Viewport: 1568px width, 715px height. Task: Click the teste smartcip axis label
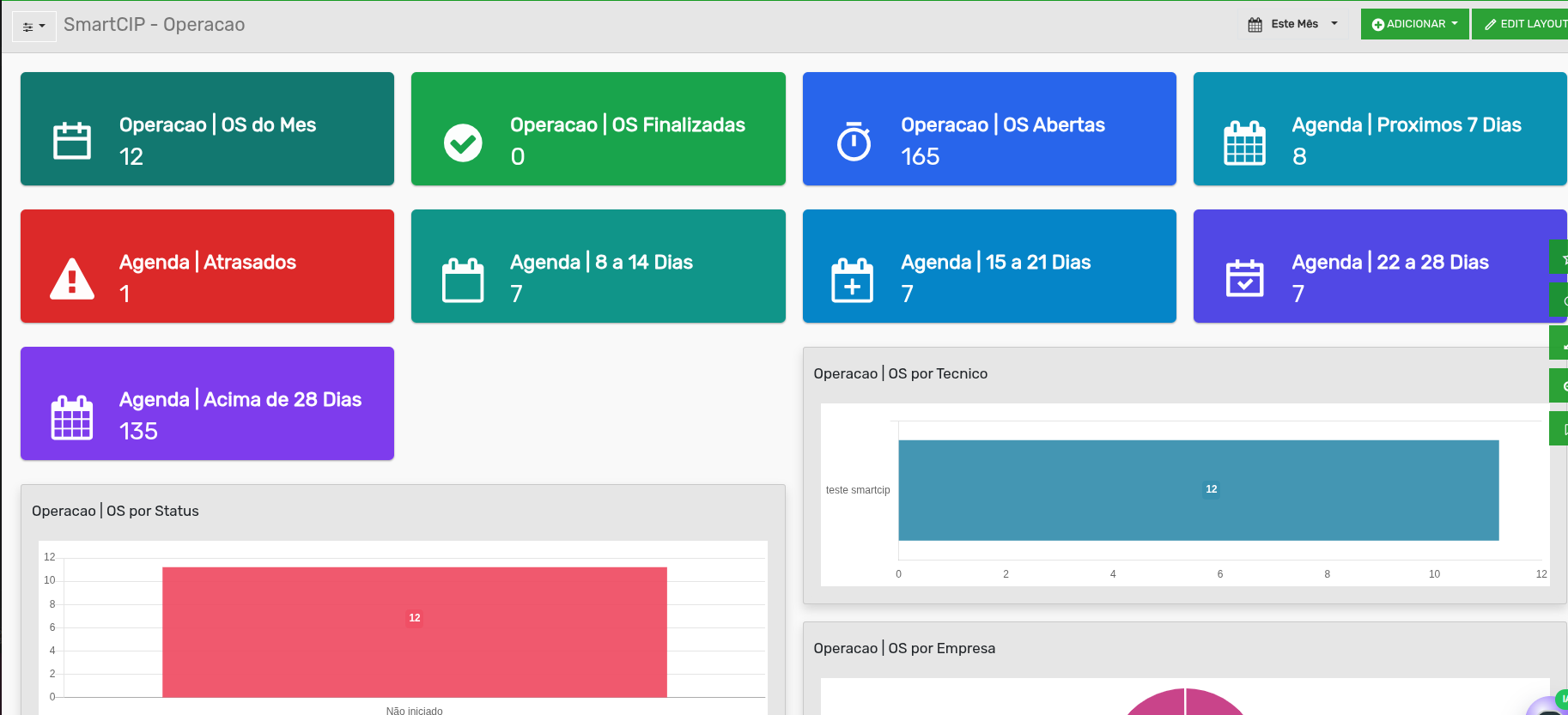858,490
